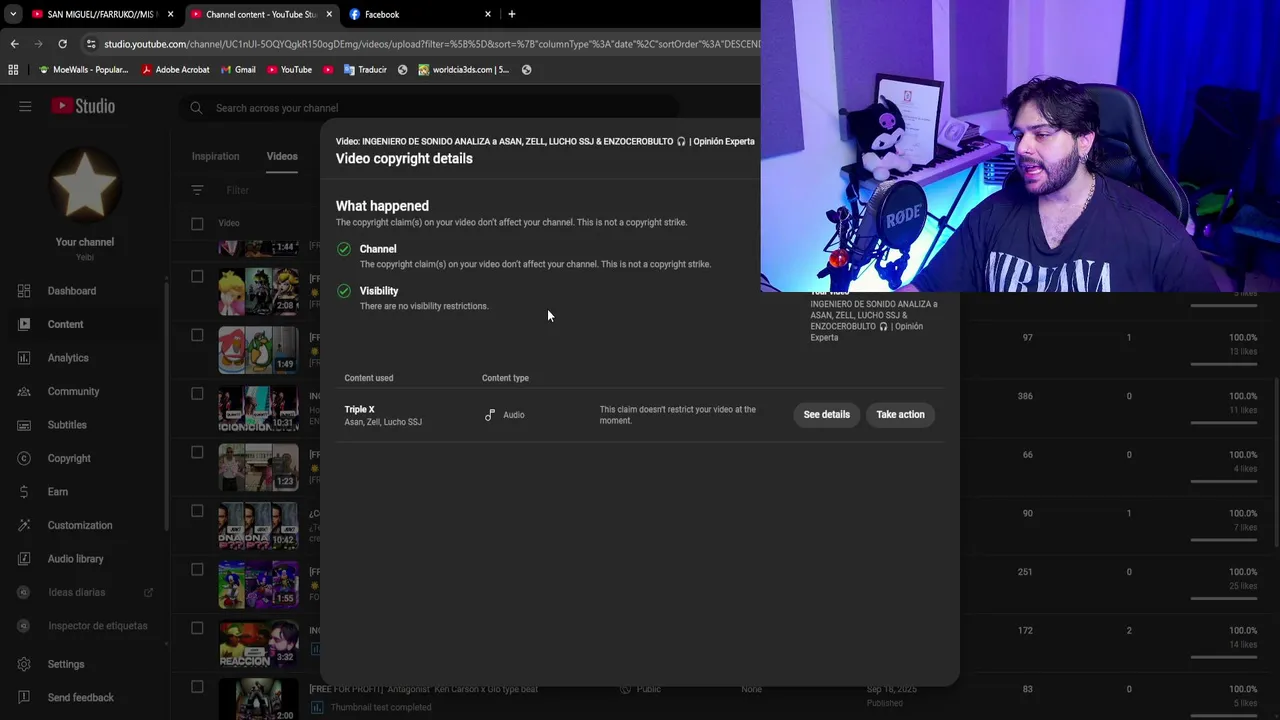This screenshot has height=720, width=1280.
Task: Open the Gmail bookmark
Action: coord(238,70)
